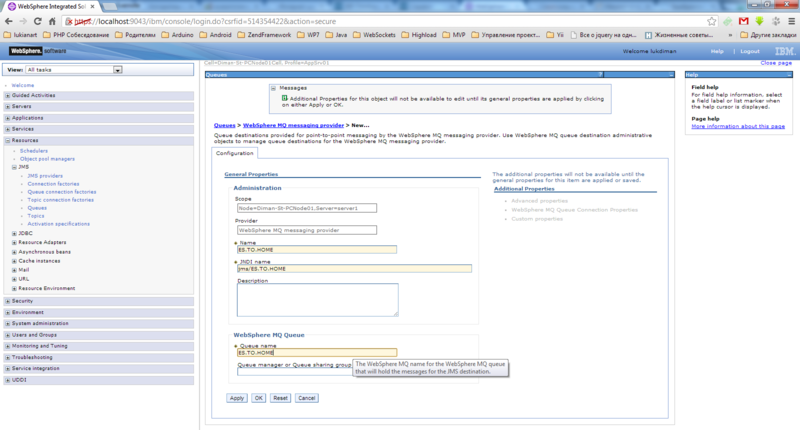Close the WebSphere browser tab
Image resolution: width=800 pixels, height=430 pixels.
tap(92, 7)
